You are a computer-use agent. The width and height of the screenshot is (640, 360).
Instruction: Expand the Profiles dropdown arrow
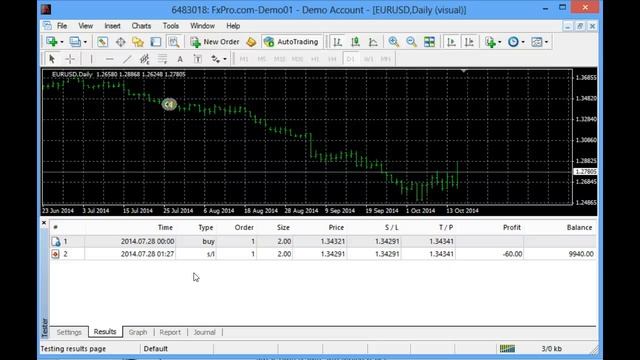pos(85,42)
